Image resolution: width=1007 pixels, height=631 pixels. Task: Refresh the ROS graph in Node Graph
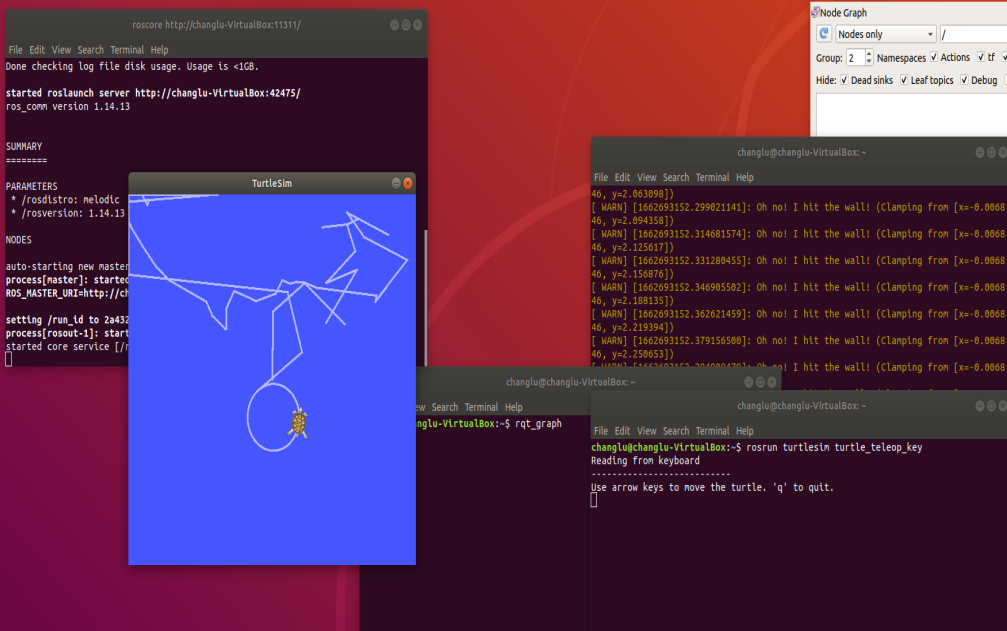[824, 33]
